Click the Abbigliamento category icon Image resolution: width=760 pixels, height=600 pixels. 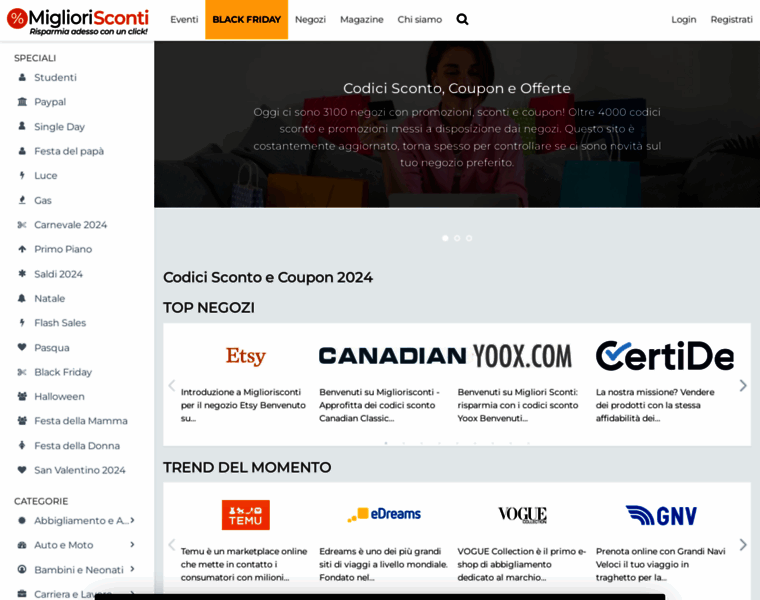(22, 521)
